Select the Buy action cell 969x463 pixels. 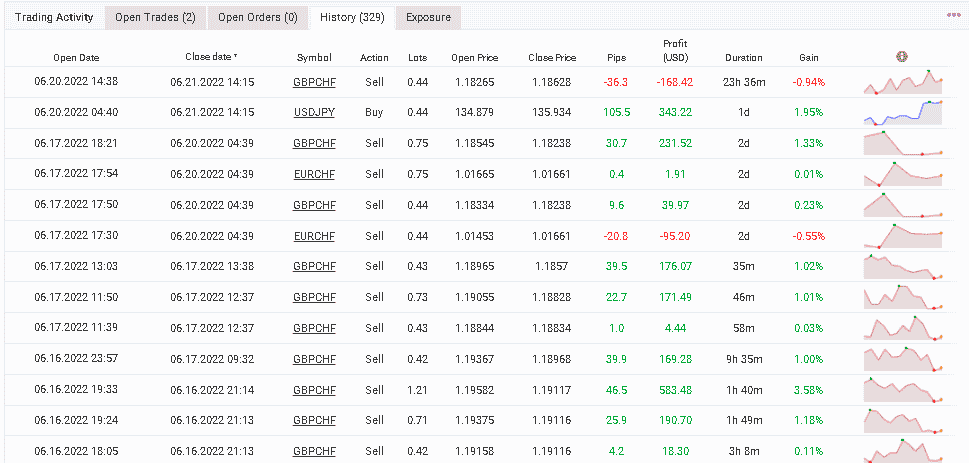pos(374,113)
